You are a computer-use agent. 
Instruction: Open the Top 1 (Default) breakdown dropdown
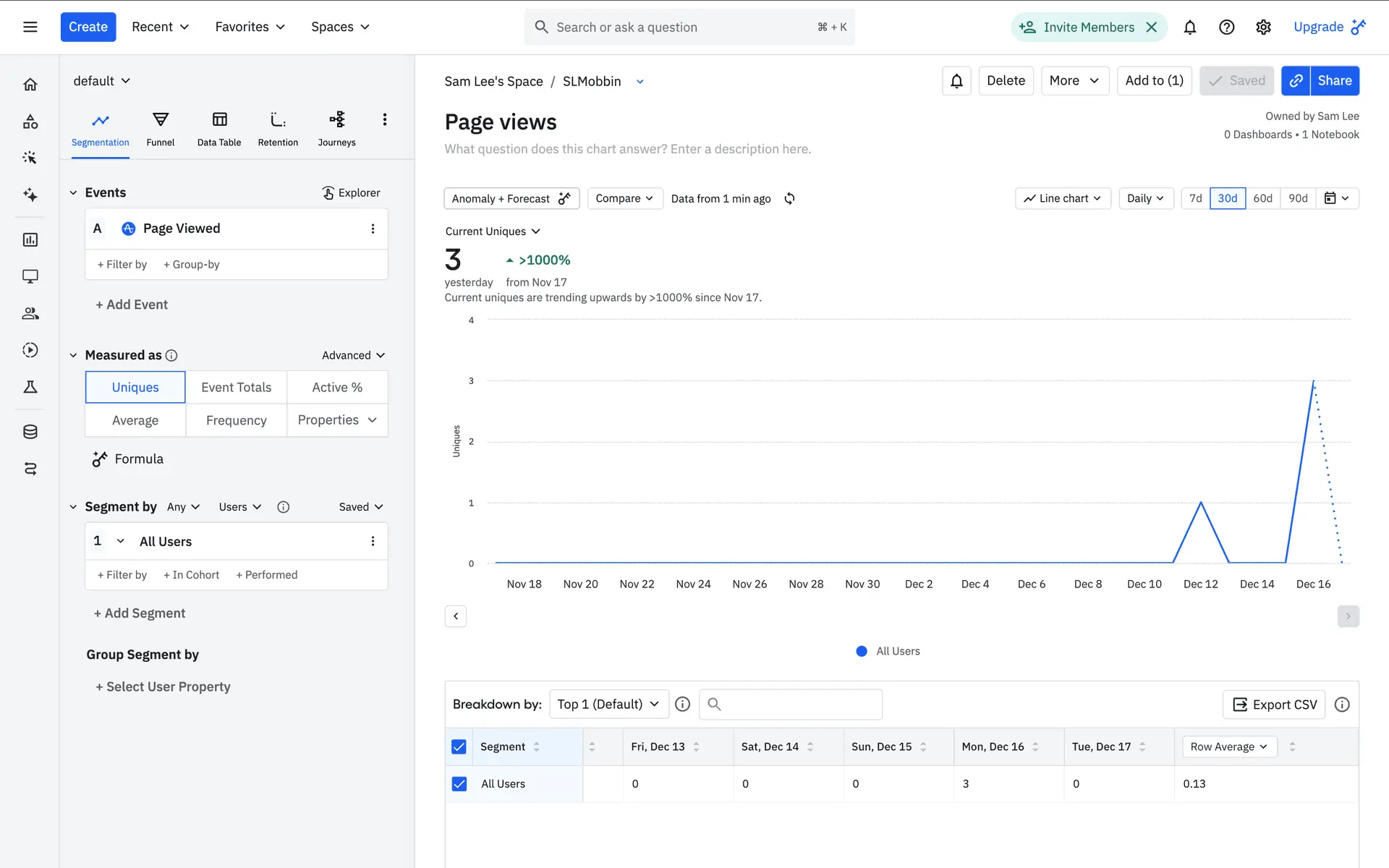tap(608, 704)
